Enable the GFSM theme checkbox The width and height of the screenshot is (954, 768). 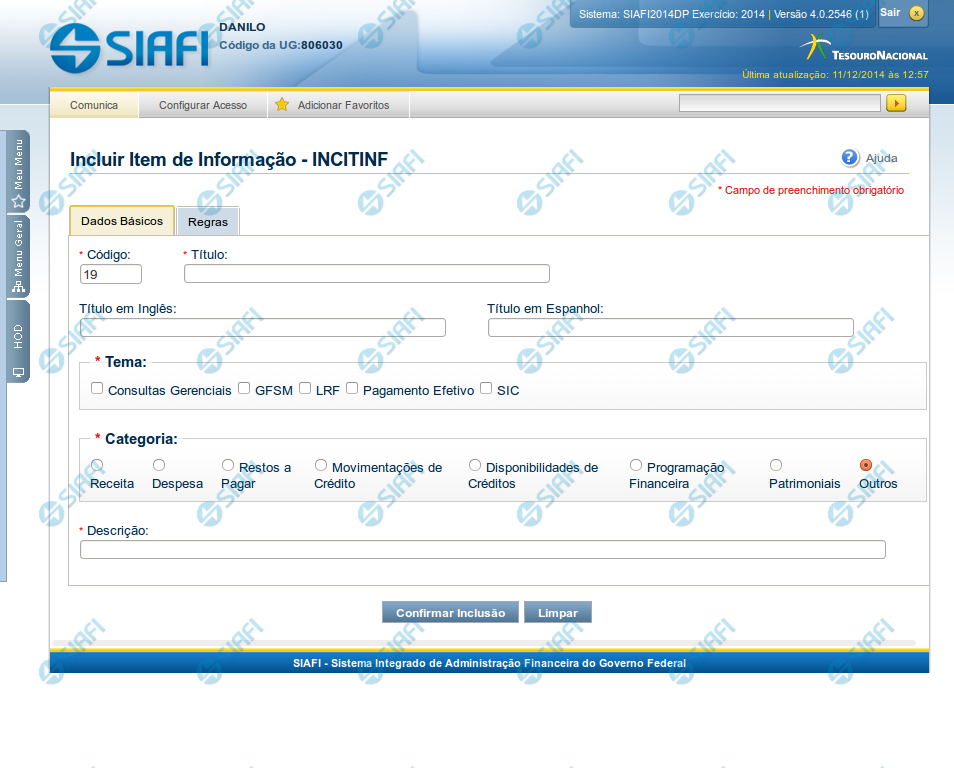[x=244, y=389]
